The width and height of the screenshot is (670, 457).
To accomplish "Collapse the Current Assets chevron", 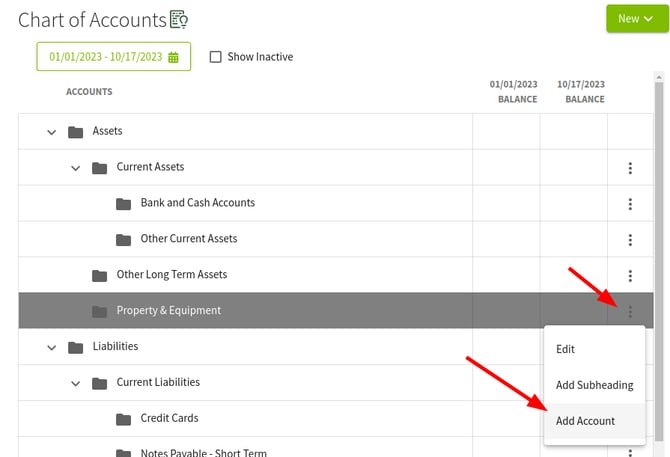I will 75,168.
